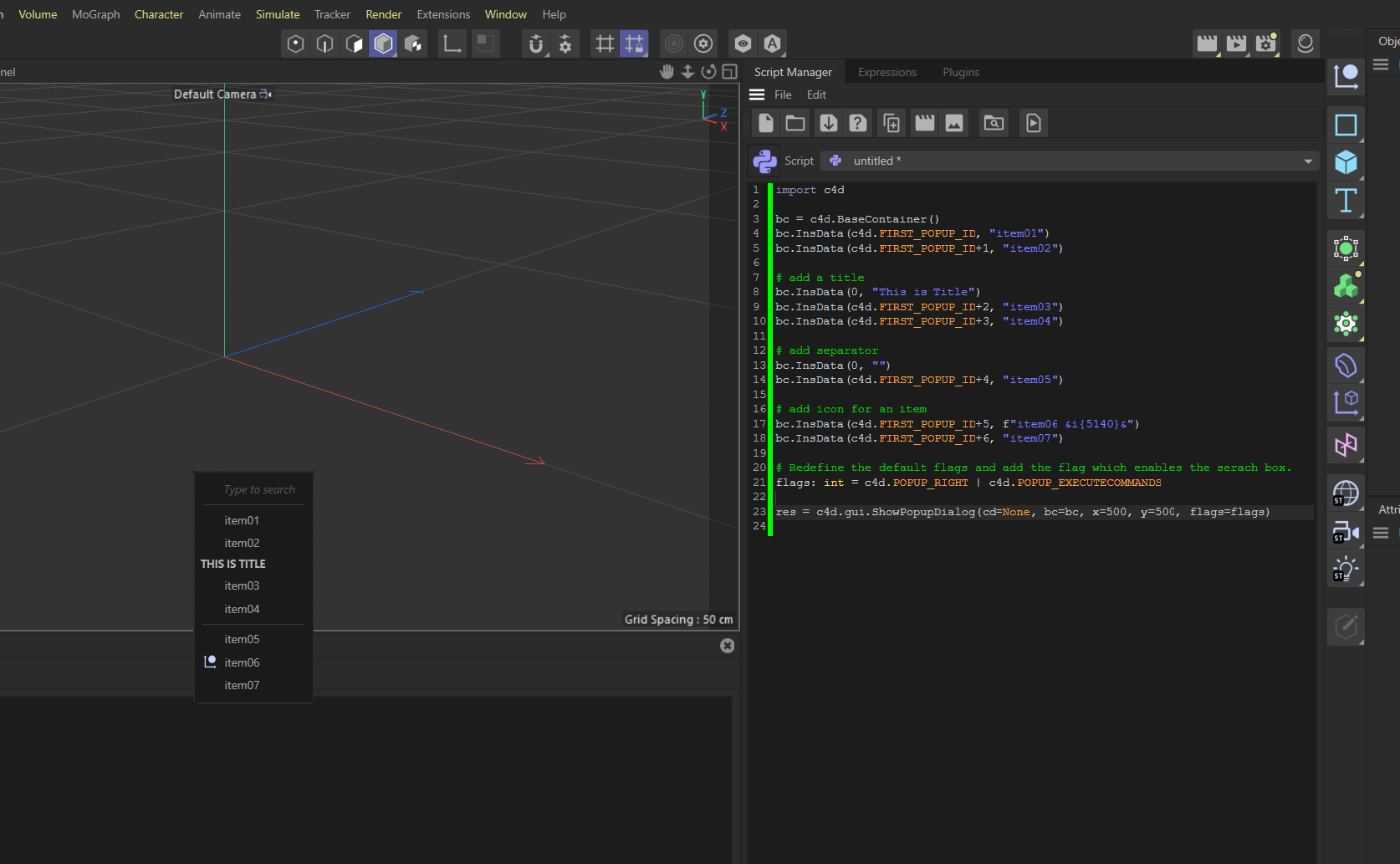Expand the untitled script dropdown
The image size is (1400, 864).
click(1070, 161)
